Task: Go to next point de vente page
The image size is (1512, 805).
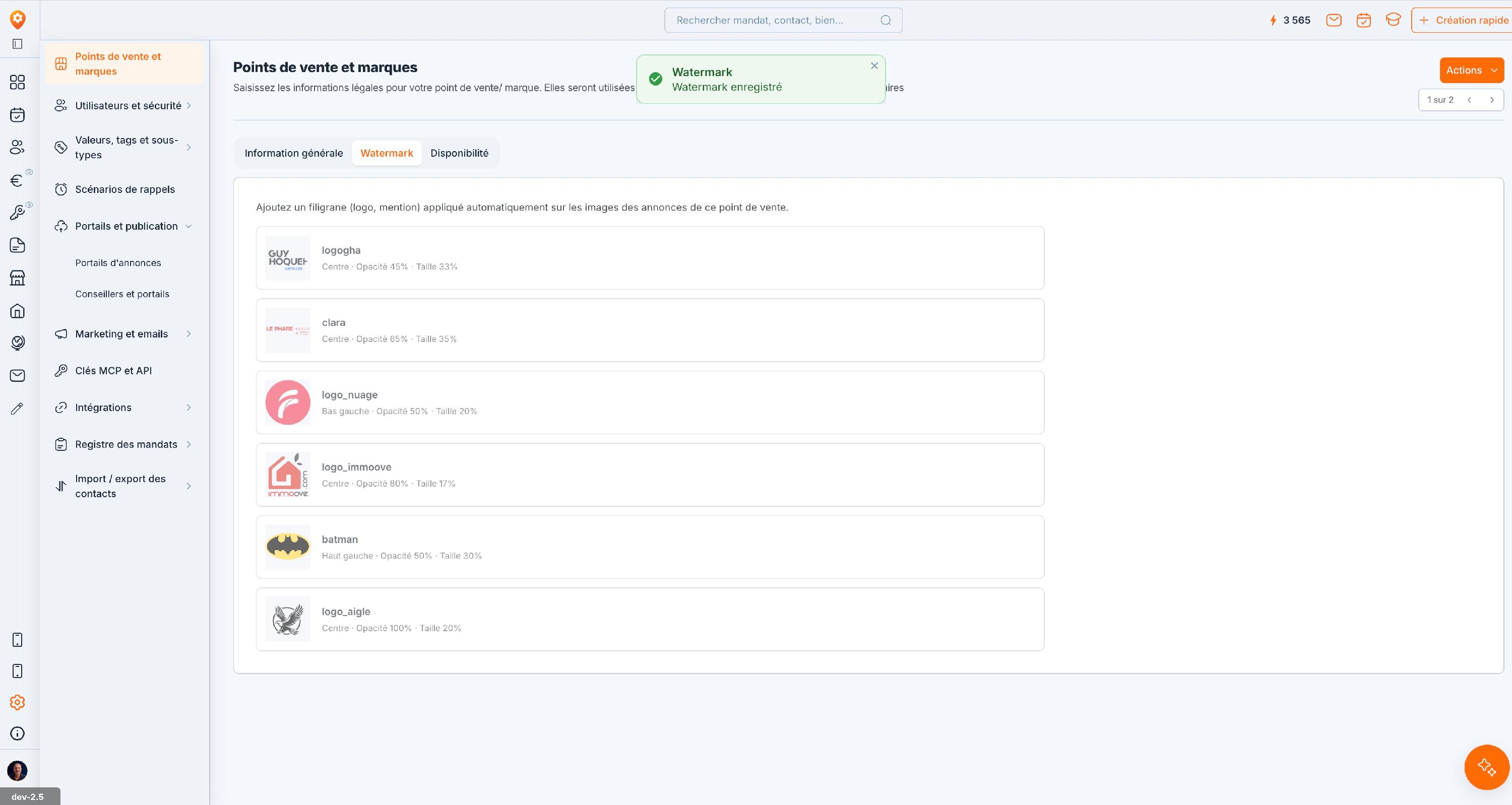Action: coord(1491,100)
